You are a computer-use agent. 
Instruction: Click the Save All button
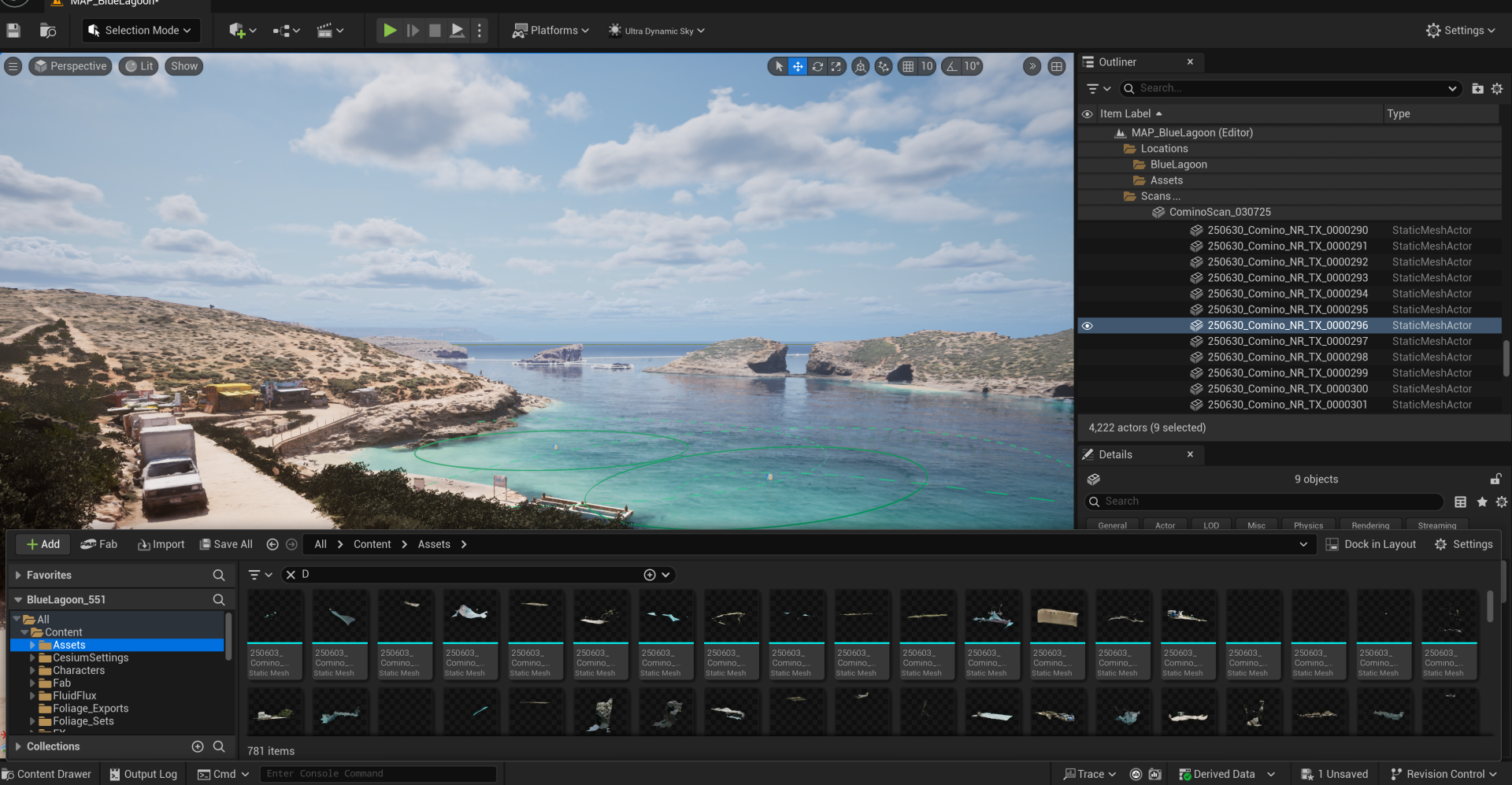point(226,544)
